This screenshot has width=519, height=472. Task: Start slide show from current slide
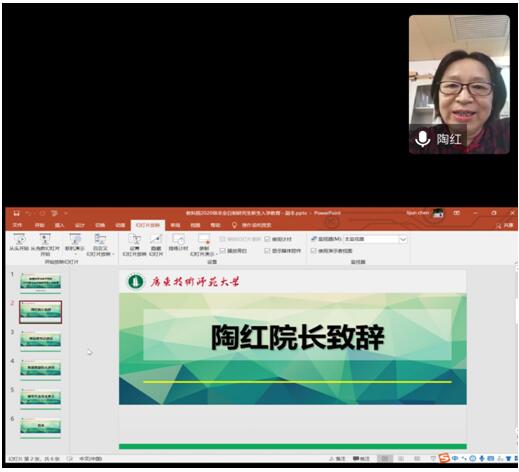tap(45, 244)
